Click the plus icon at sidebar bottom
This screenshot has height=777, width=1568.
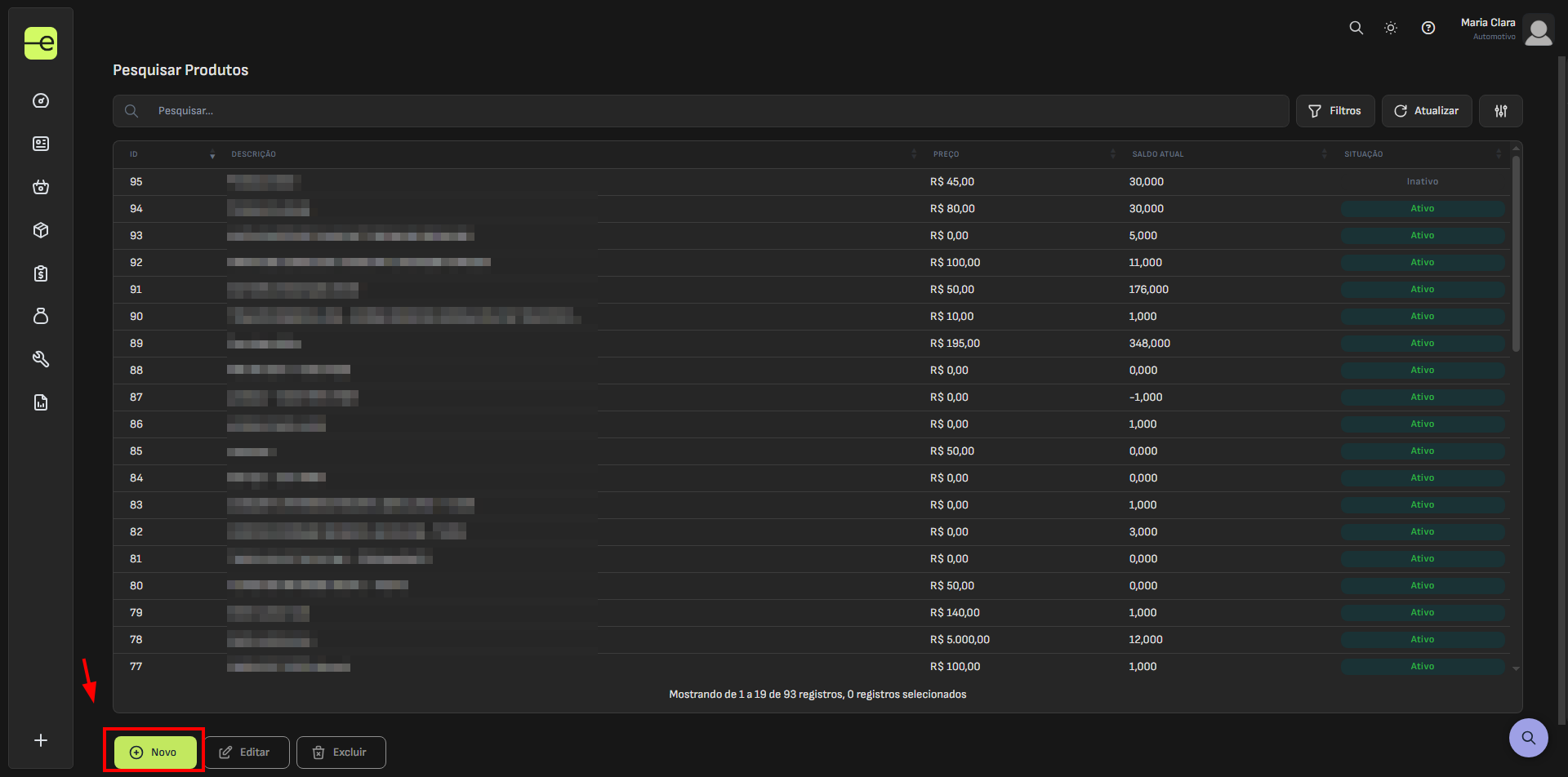click(41, 740)
